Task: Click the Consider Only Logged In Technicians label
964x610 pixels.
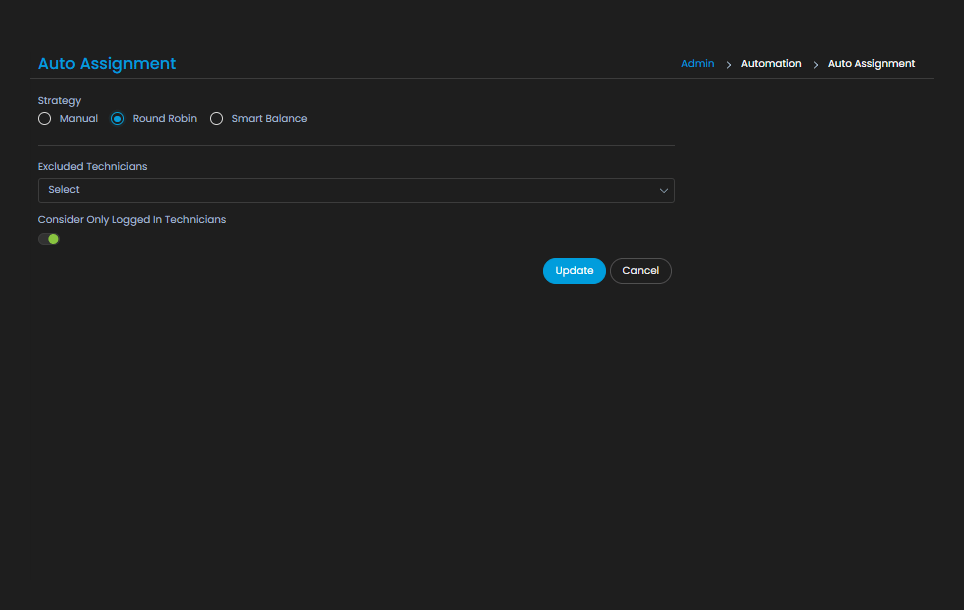Action: [132, 220]
